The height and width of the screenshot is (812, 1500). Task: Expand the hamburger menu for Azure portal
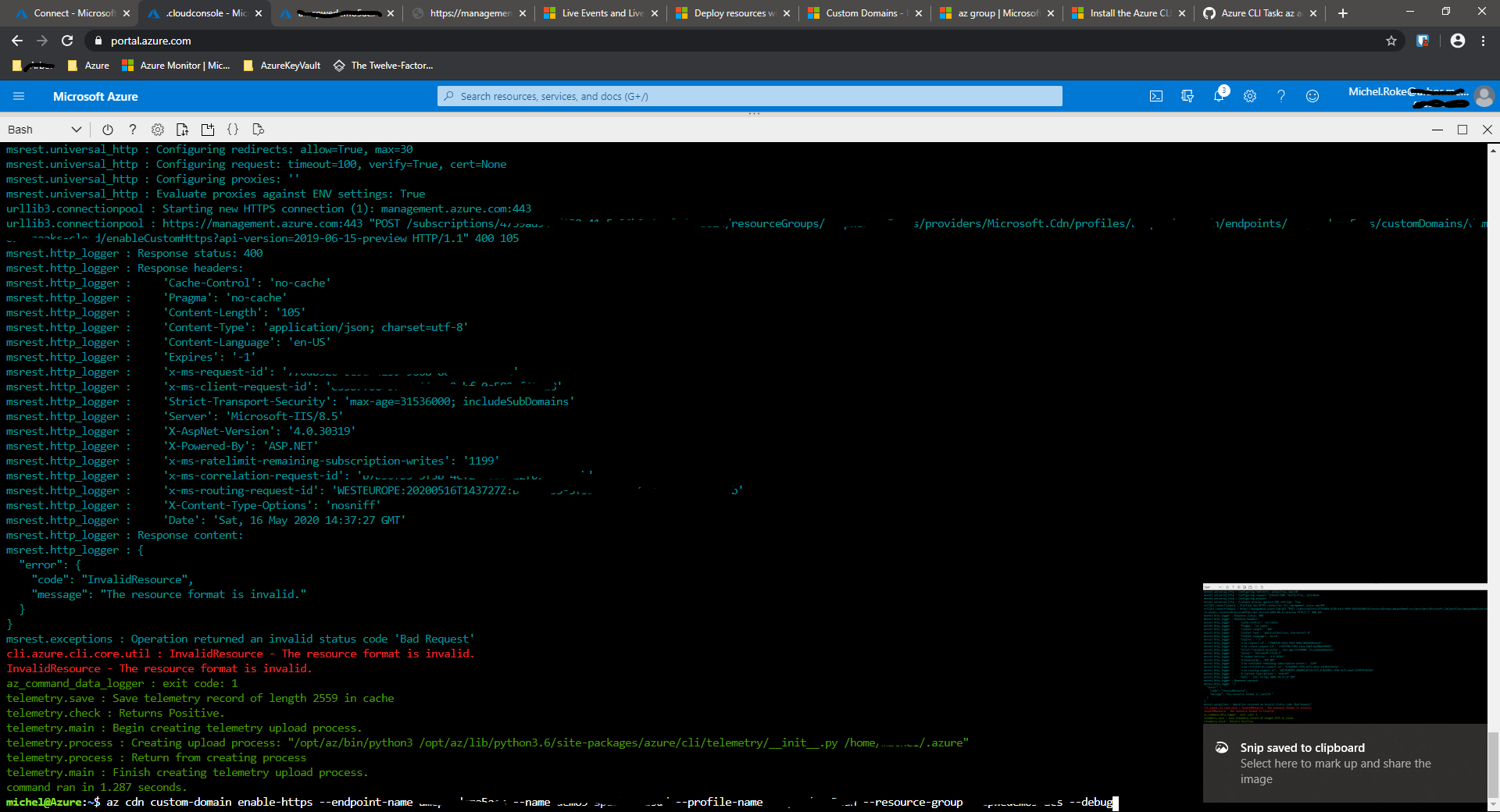click(x=19, y=96)
